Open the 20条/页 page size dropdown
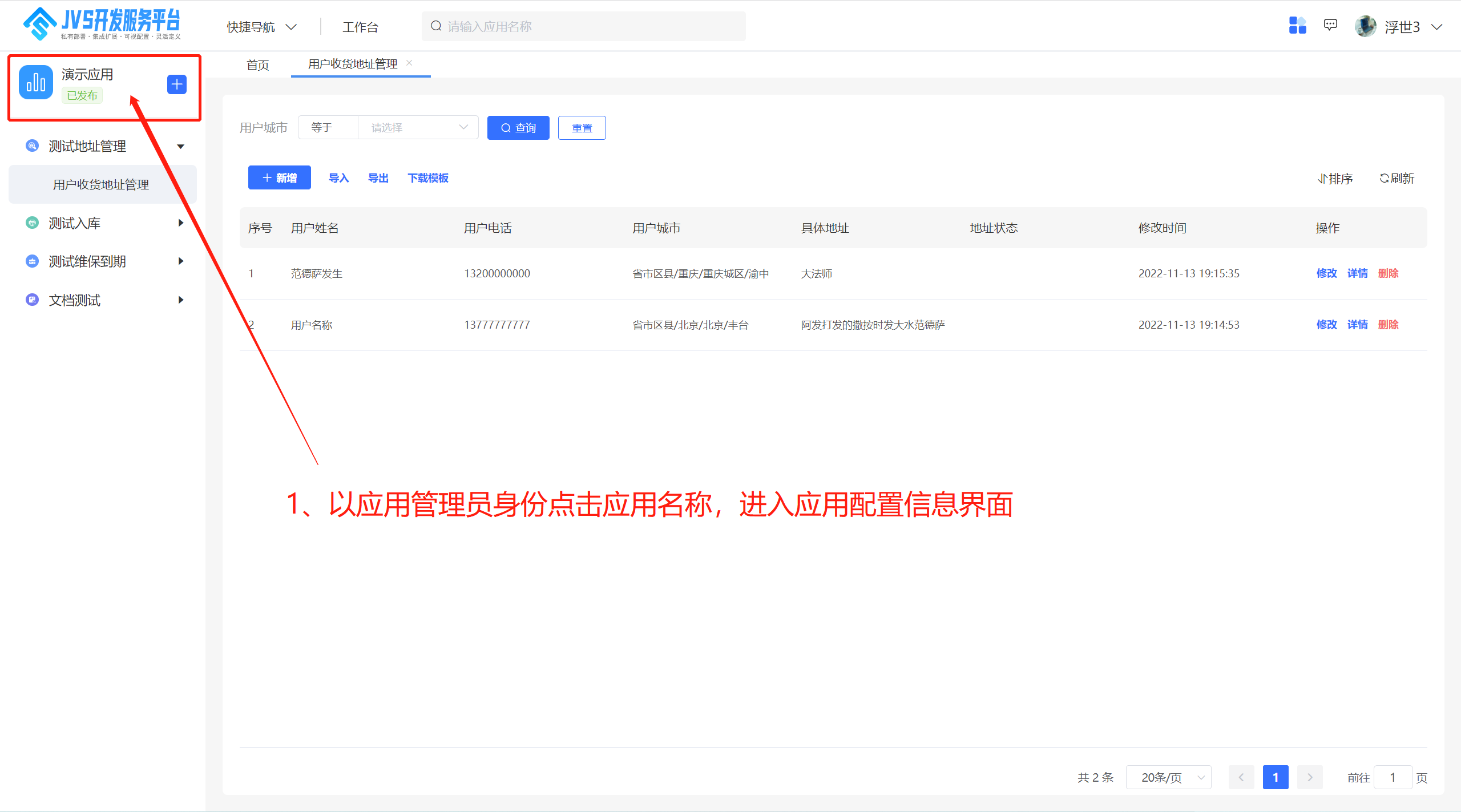1461x812 pixels. point(1168,777)
